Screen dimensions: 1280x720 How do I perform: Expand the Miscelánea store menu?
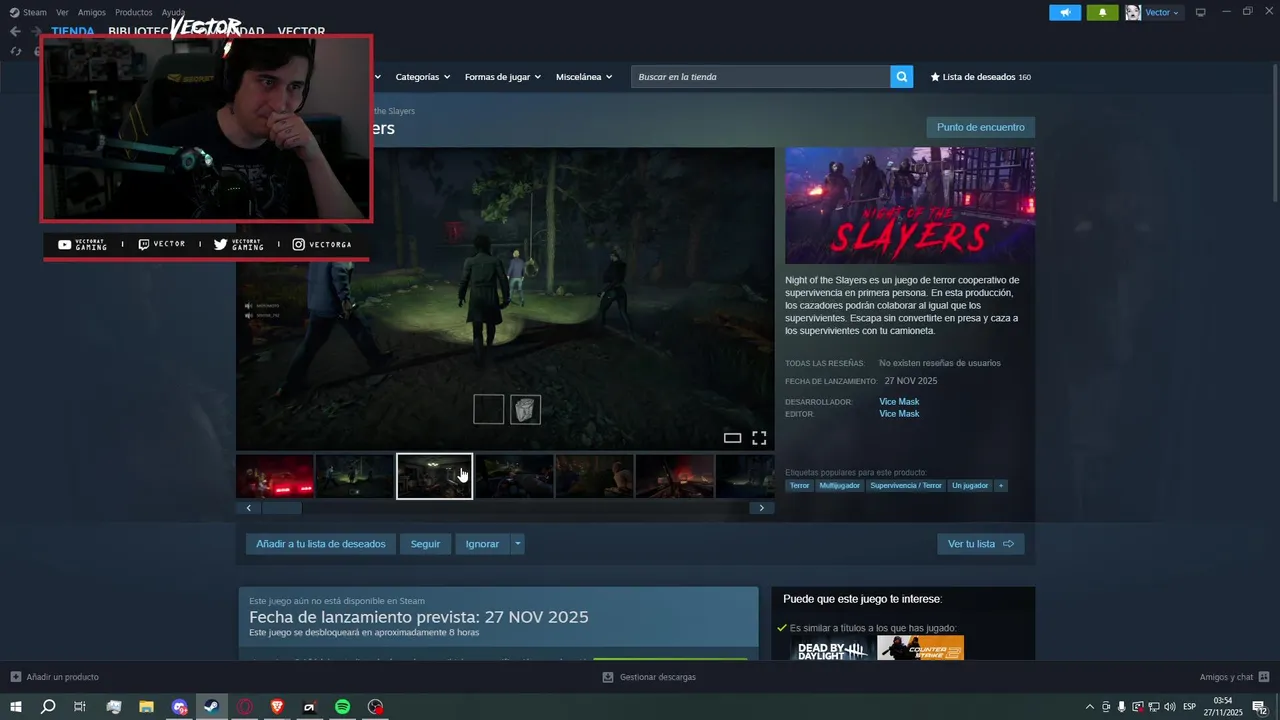click(x=583, y=77)
